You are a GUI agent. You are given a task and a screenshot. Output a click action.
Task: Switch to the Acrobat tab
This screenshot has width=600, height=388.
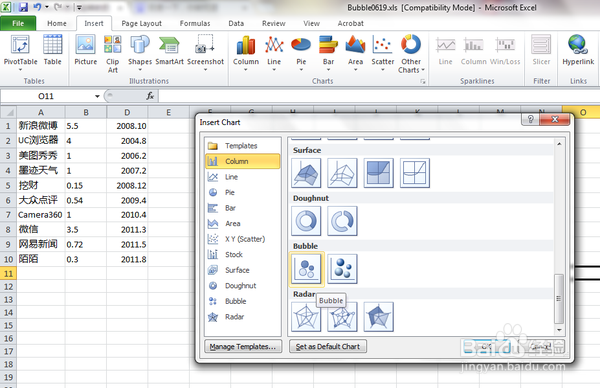click(351, 23)
